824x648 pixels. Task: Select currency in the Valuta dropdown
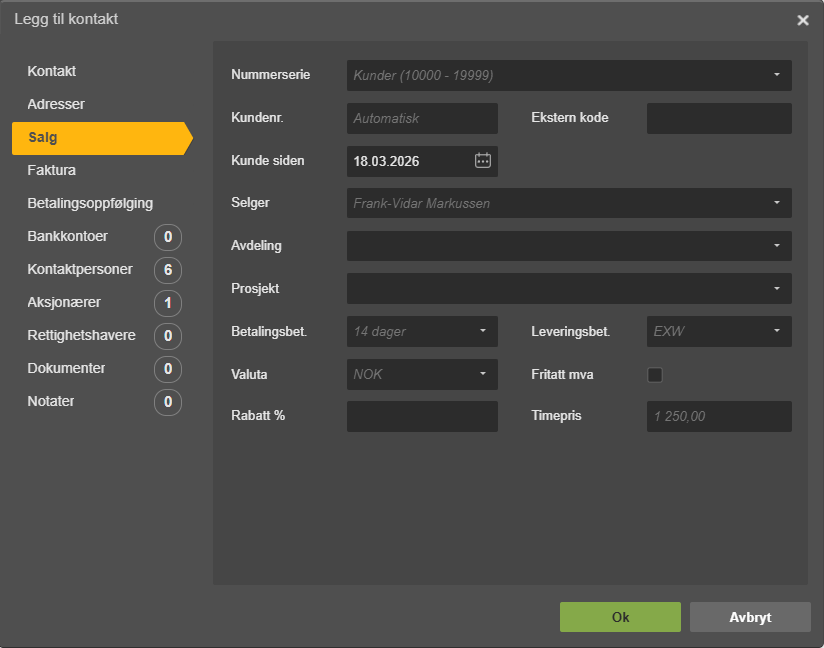pyautogui.click(x=422, y=374)
